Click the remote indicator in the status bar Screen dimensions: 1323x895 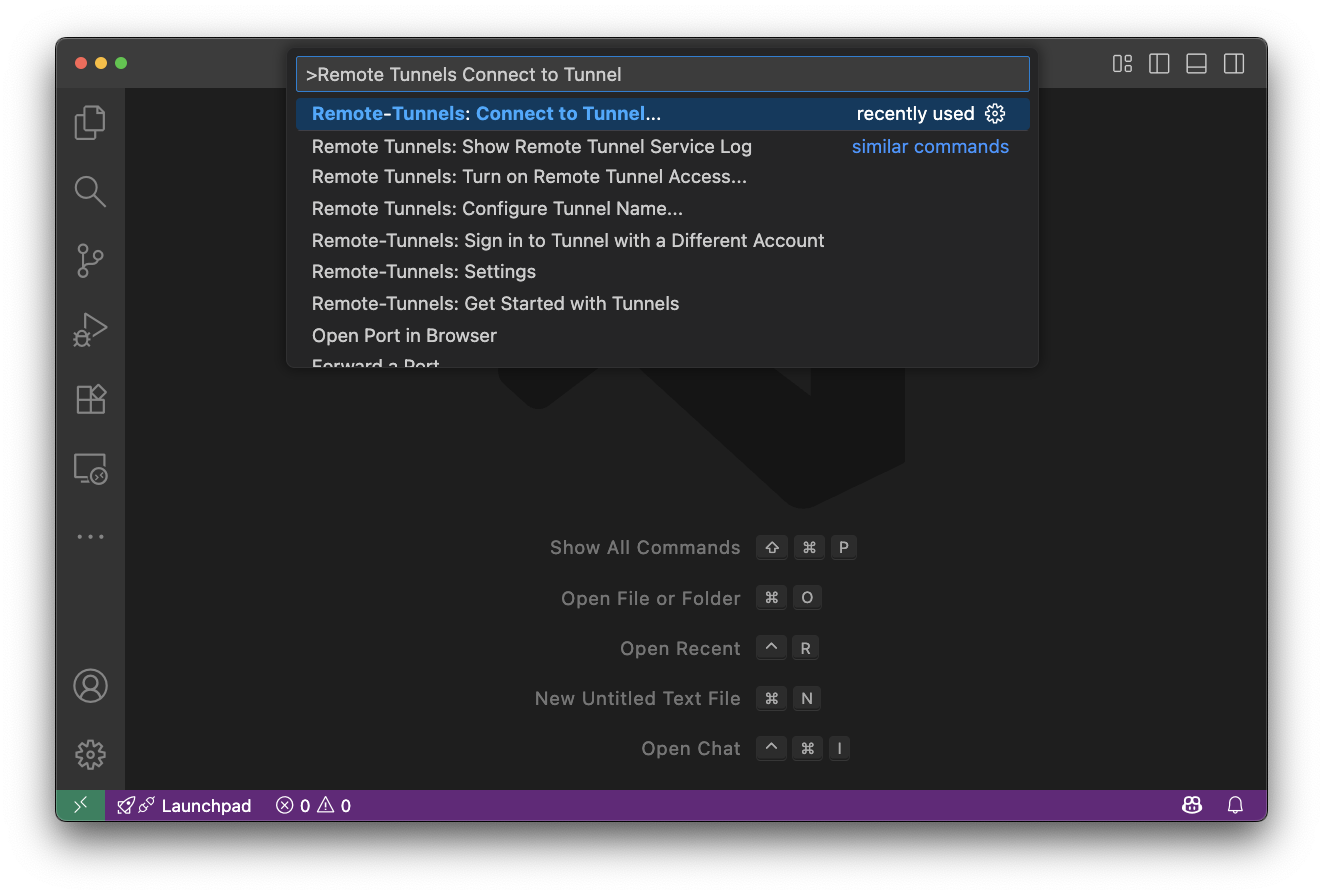tap(80, 805)
